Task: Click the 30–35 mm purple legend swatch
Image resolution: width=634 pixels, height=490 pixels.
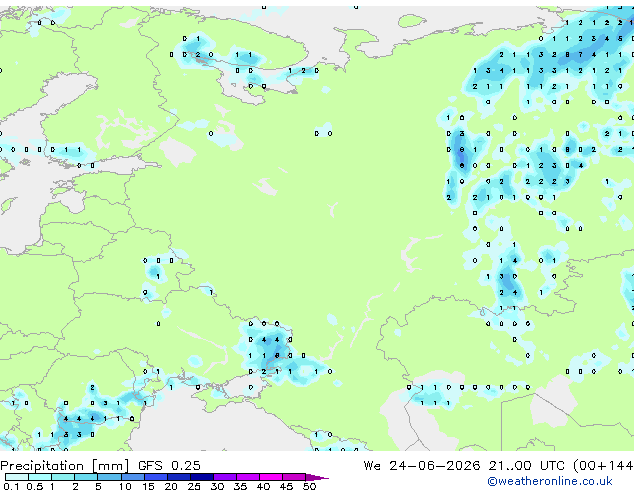Action: point(225,477)
